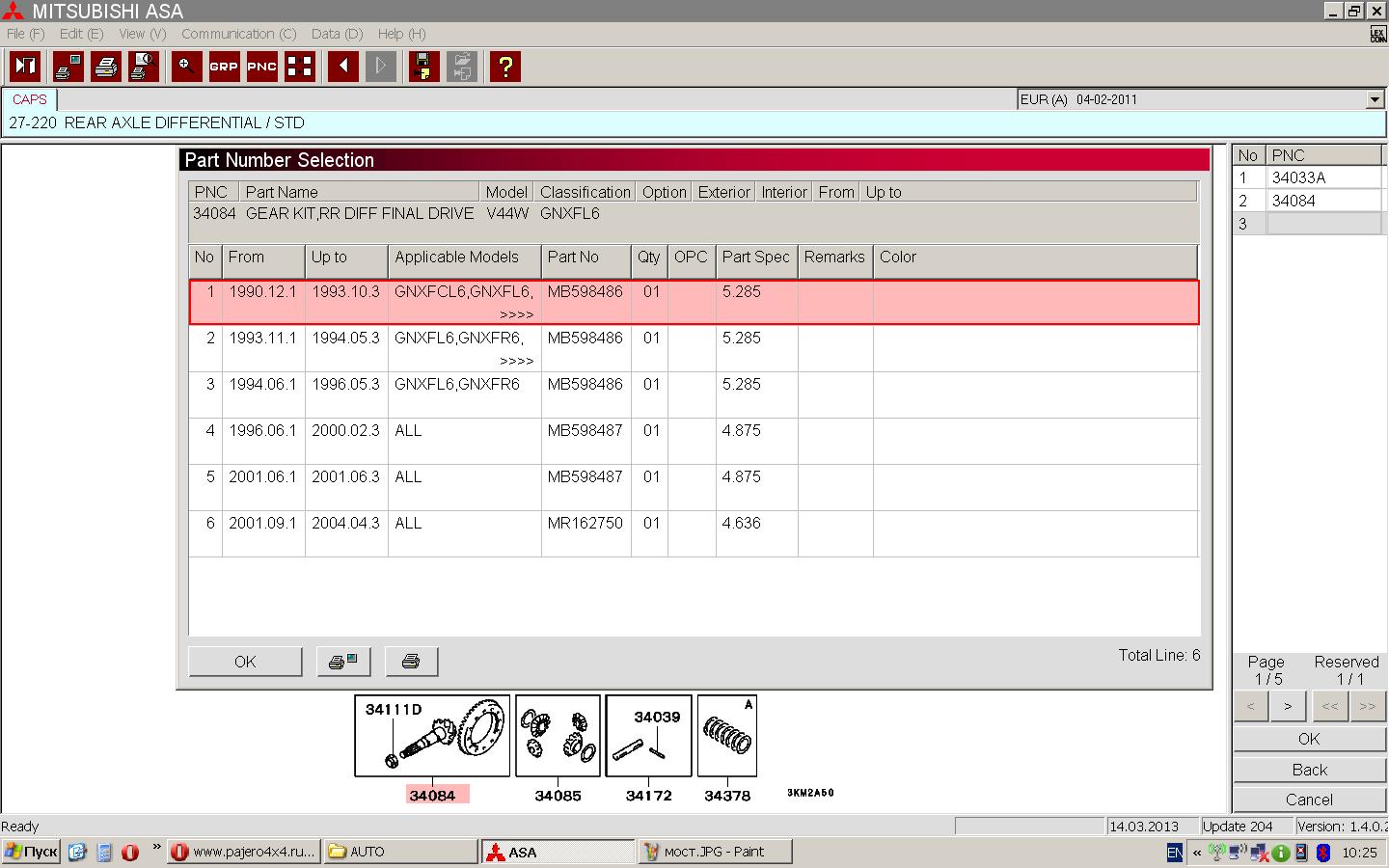Expand the EUR (A) catalog dropdown

coord(1375,99)
